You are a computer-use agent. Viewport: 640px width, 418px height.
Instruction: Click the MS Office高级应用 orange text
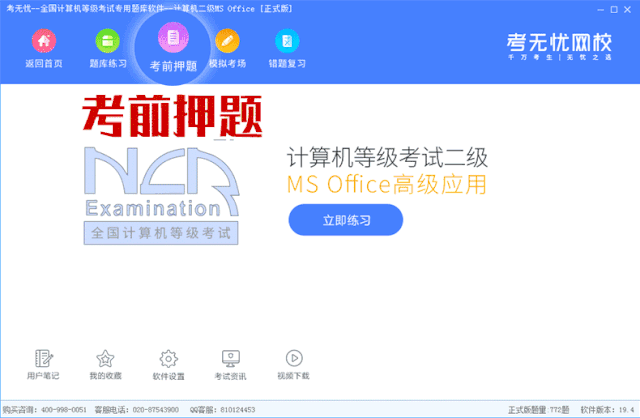[387, 185]
